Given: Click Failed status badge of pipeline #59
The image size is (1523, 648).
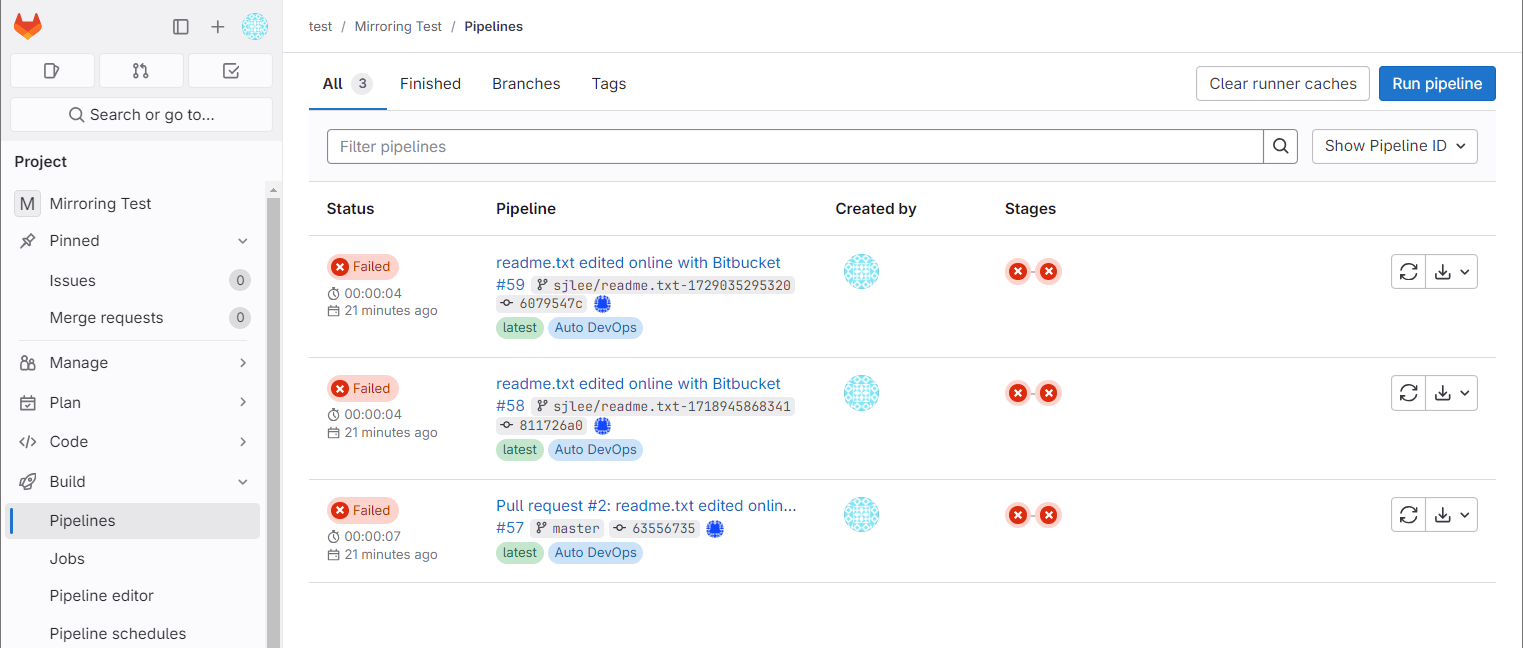Looking at the screenshot, I should 363,267.
